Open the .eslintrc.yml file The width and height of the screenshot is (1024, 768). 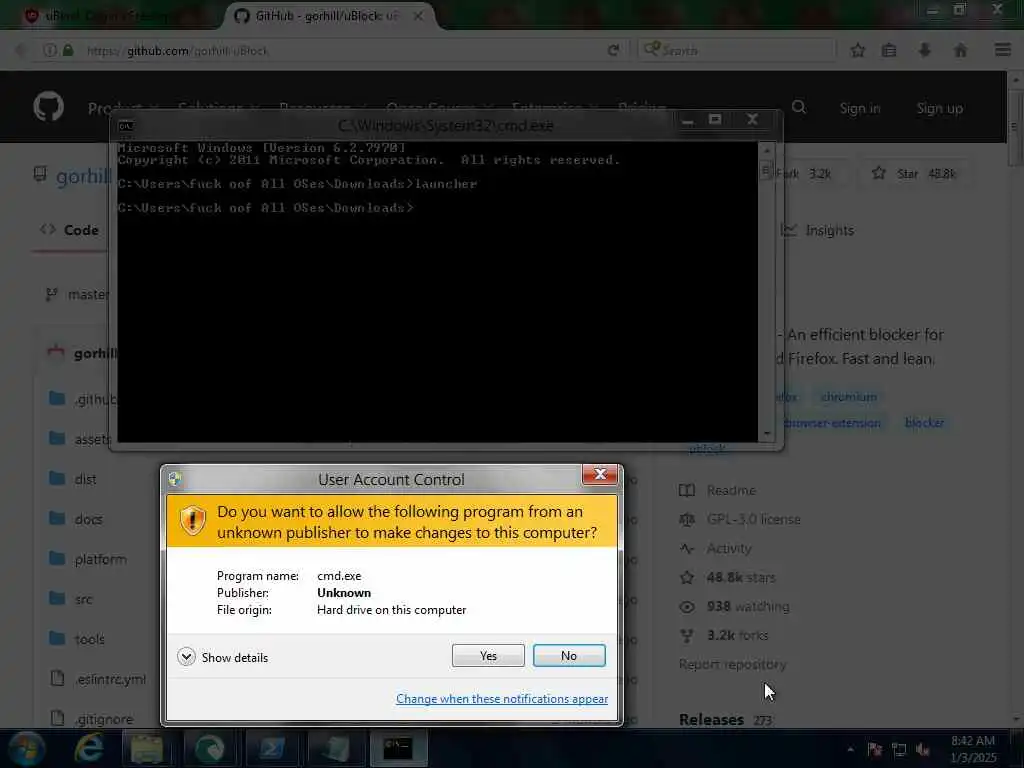[x=110, y=679]
